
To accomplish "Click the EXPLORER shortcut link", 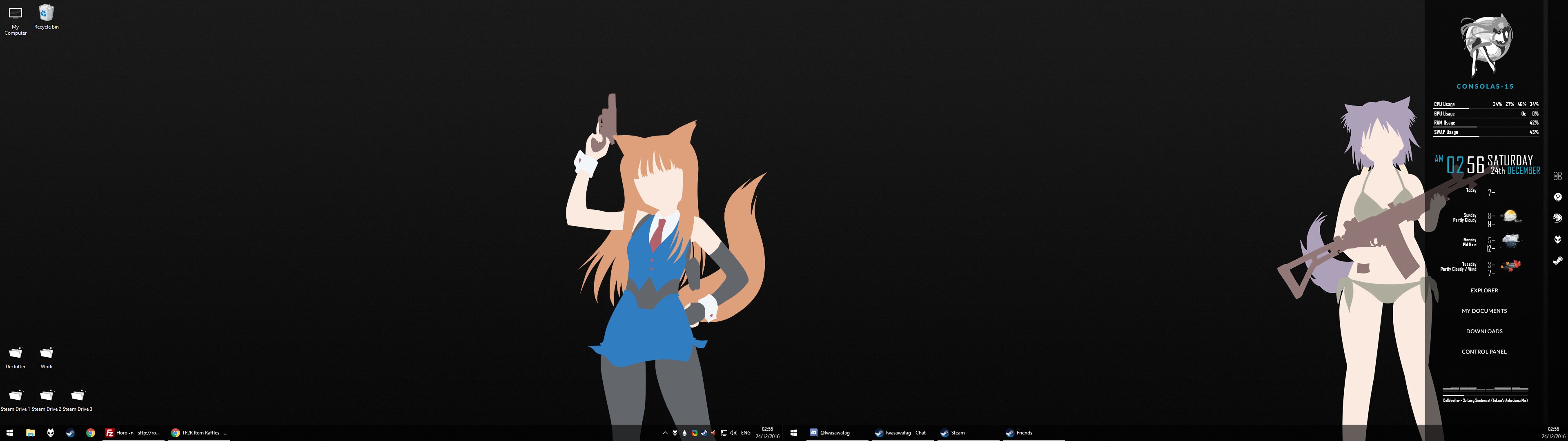I will 1484,291.
